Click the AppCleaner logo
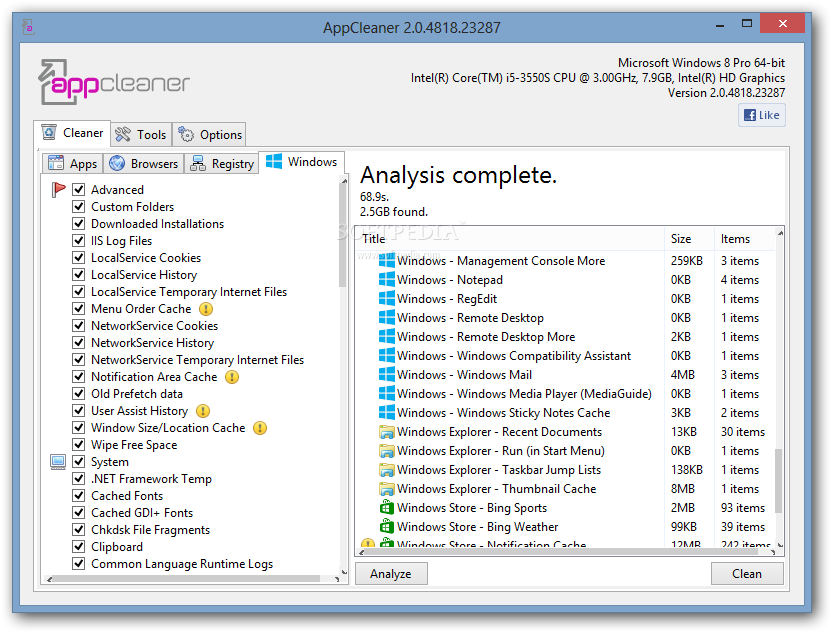Image resolution: width=832 pixels, height=633 pixels. pos(114,82)
